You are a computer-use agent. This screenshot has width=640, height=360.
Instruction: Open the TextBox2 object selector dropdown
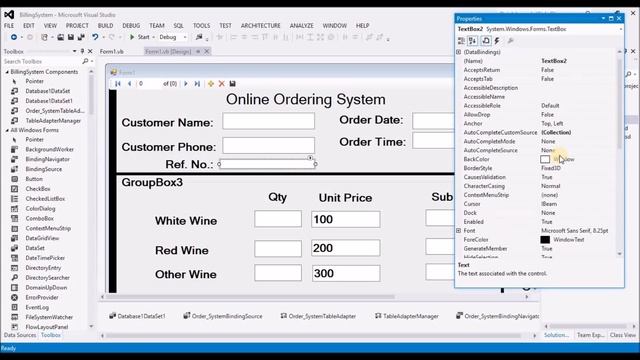pyautogui.click(x=620, y=29)
